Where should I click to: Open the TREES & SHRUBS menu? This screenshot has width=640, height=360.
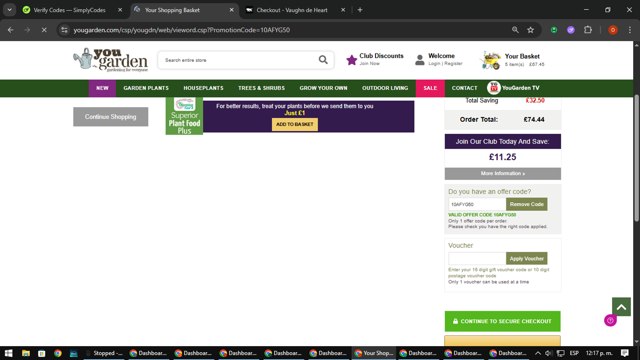[x=261, y=88]
